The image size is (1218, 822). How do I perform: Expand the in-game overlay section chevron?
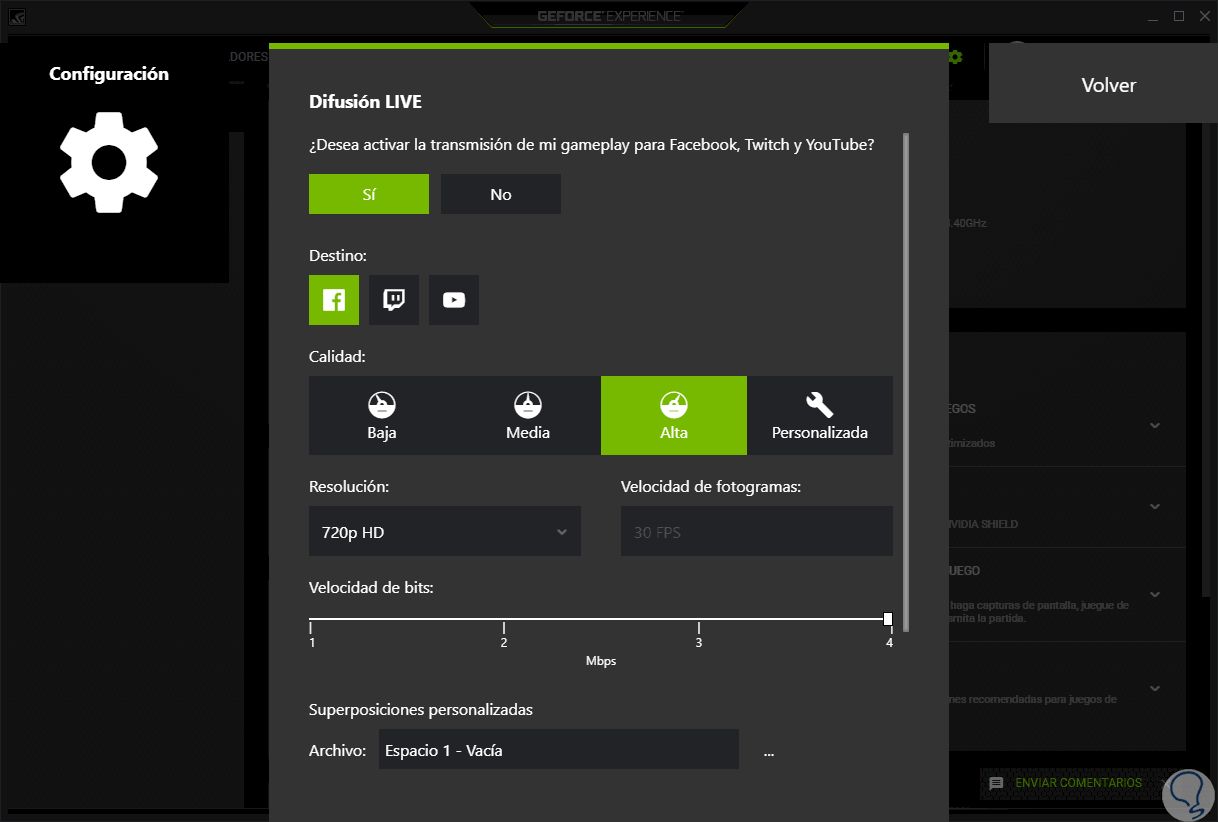pos(1155,594)
